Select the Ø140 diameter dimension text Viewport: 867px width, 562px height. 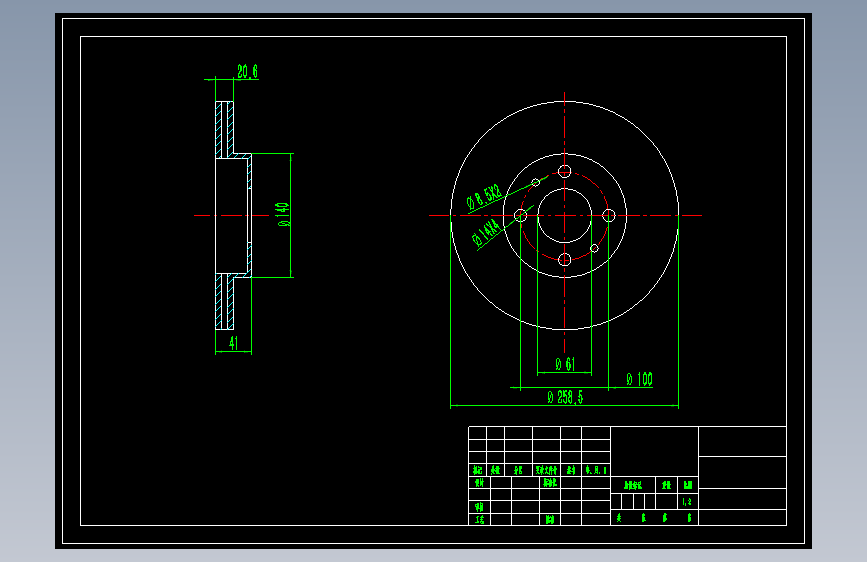pyautogui.click(x=283, y=215)
